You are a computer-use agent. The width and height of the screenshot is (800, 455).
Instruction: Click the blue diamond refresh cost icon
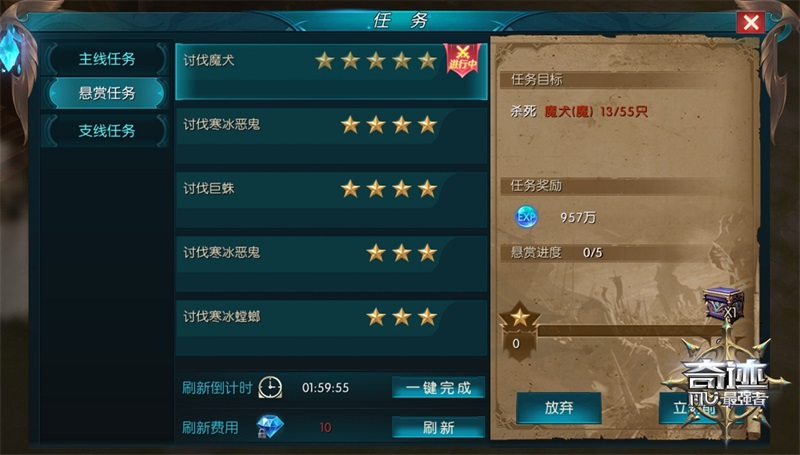point(270,426)
